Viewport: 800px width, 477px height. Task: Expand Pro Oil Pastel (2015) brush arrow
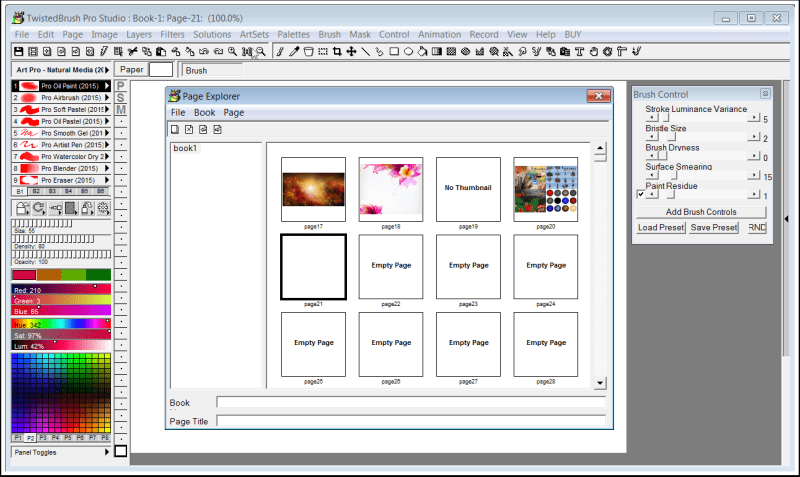click(107, 121)
